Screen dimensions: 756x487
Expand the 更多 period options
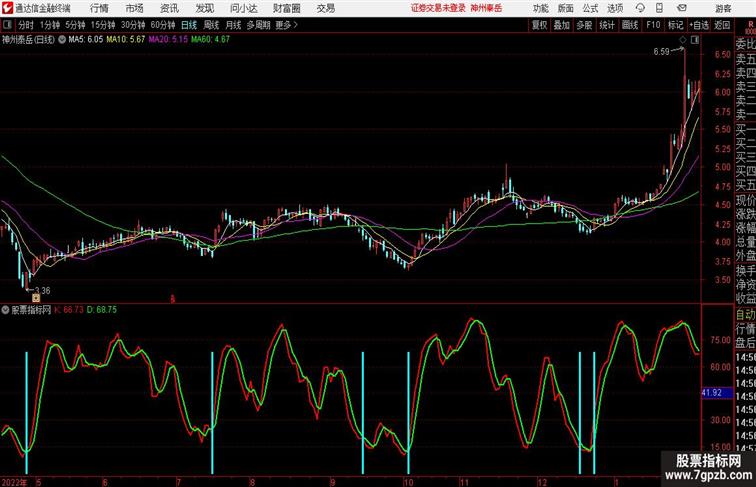[x=286, y=25]
